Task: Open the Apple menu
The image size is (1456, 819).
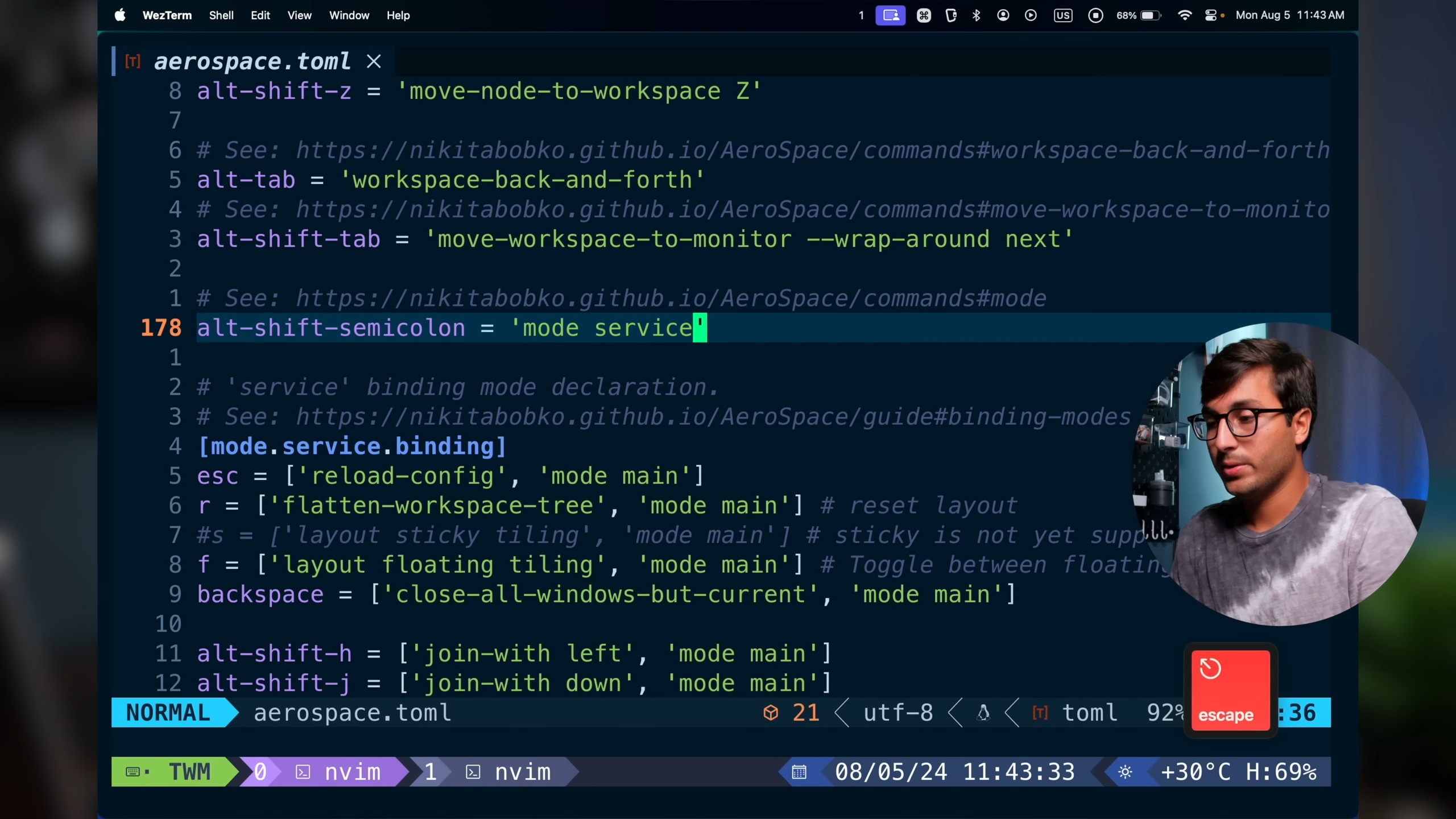Action: 120,15
